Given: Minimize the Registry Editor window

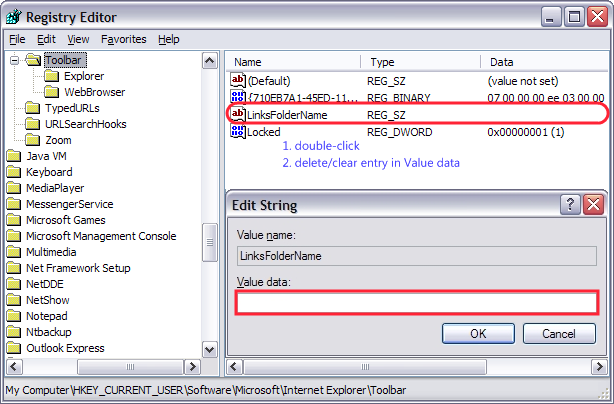Looking at the screenshot, I should (551, 17).
